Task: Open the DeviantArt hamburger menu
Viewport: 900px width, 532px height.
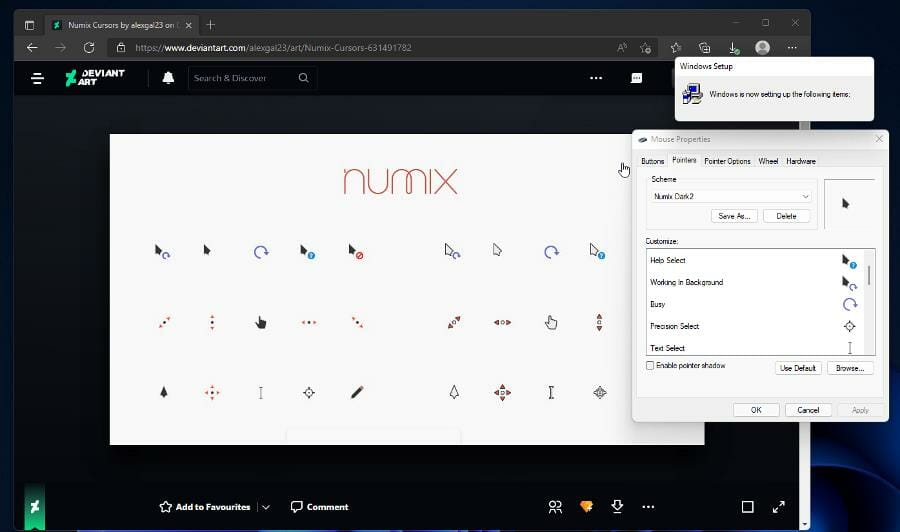Action: point(37,78)
